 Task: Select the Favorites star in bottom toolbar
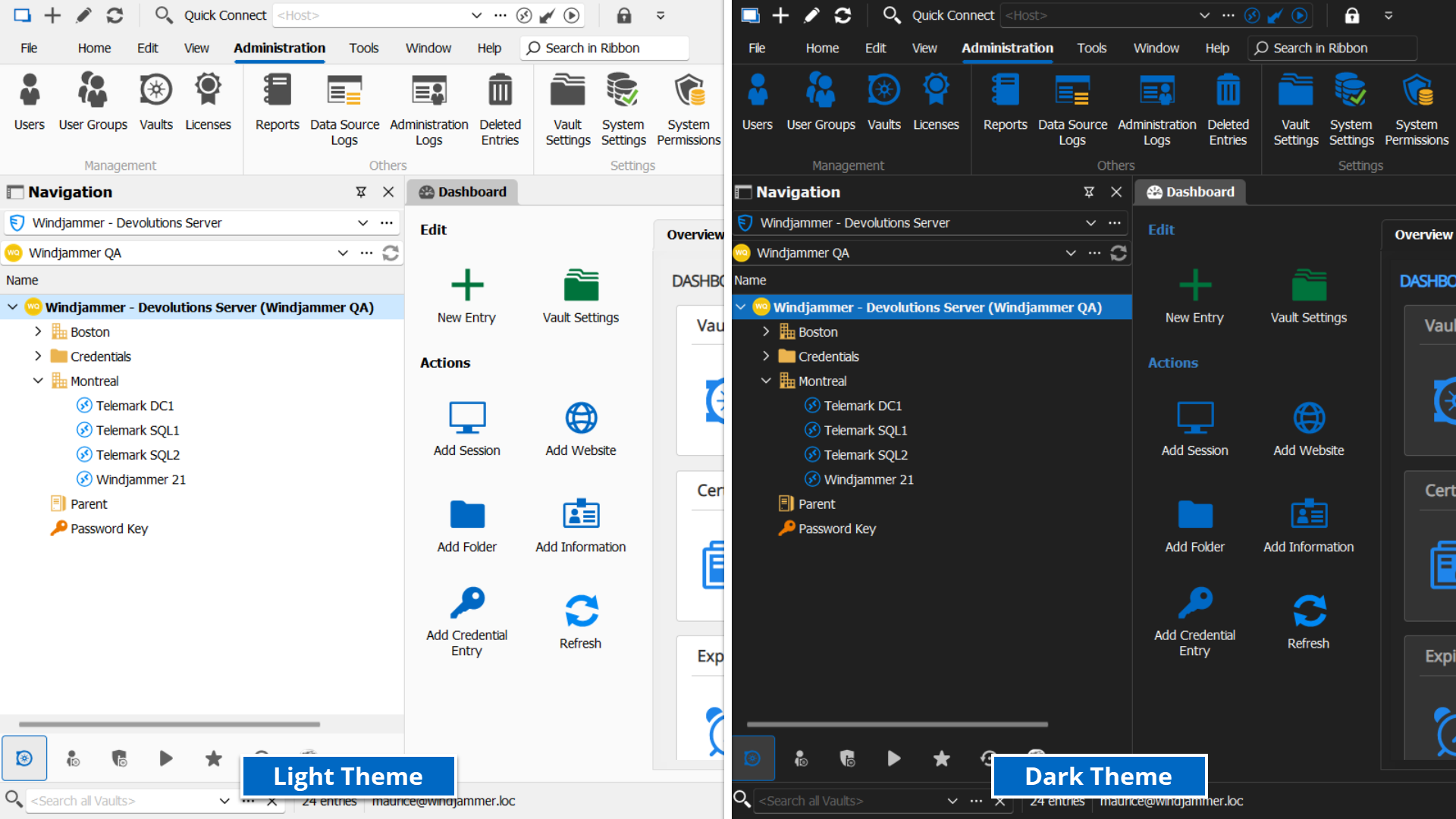(213, 758)
